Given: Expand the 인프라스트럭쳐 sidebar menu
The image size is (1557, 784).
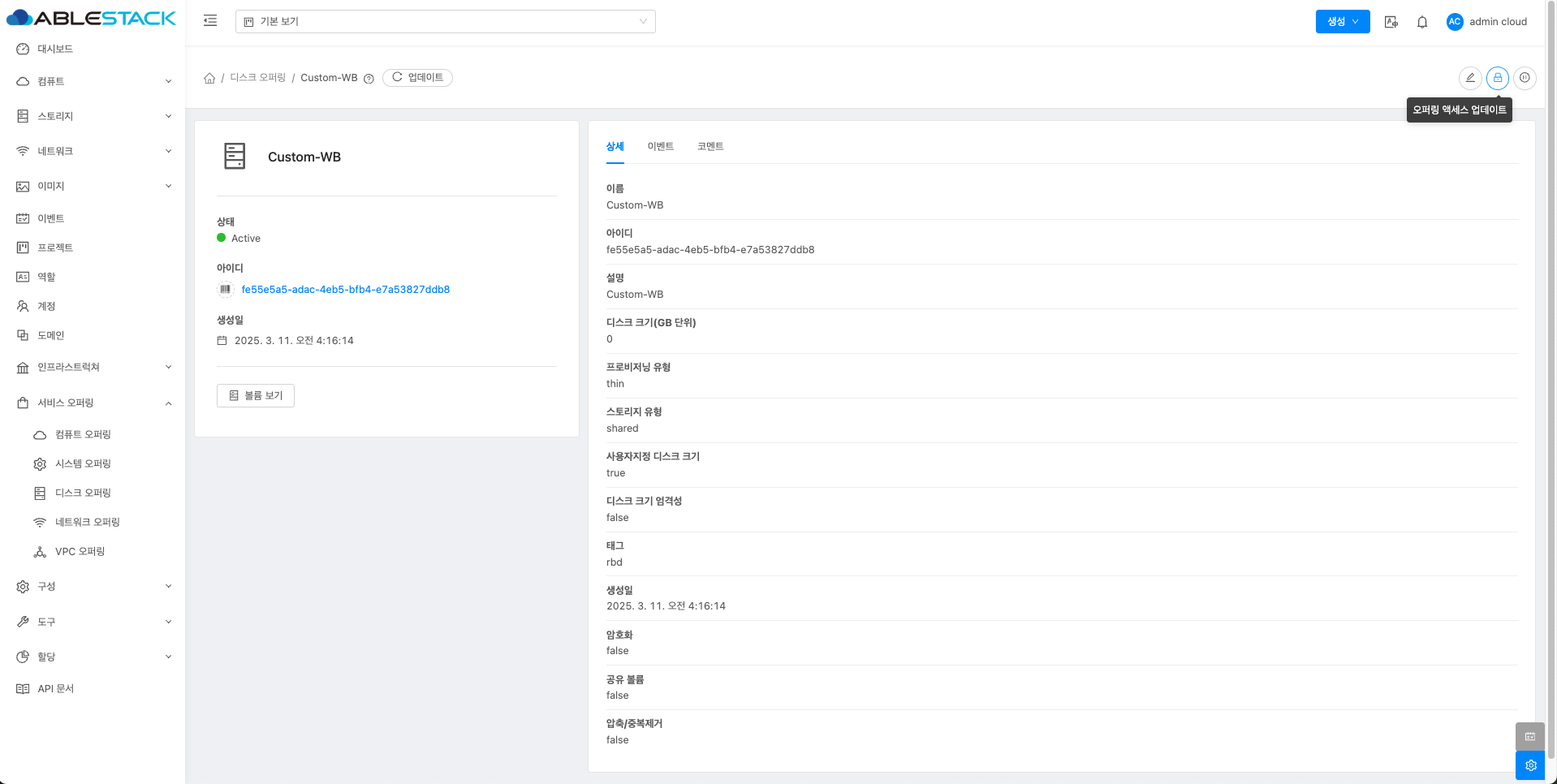Looking at the screenshot, I should pos(93,367).
